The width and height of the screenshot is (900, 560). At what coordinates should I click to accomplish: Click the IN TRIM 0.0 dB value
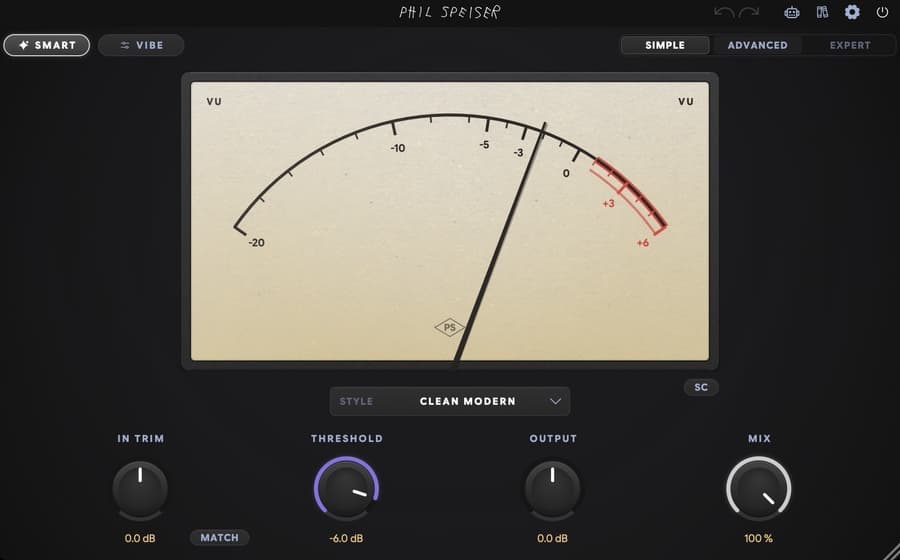(140, 538)
